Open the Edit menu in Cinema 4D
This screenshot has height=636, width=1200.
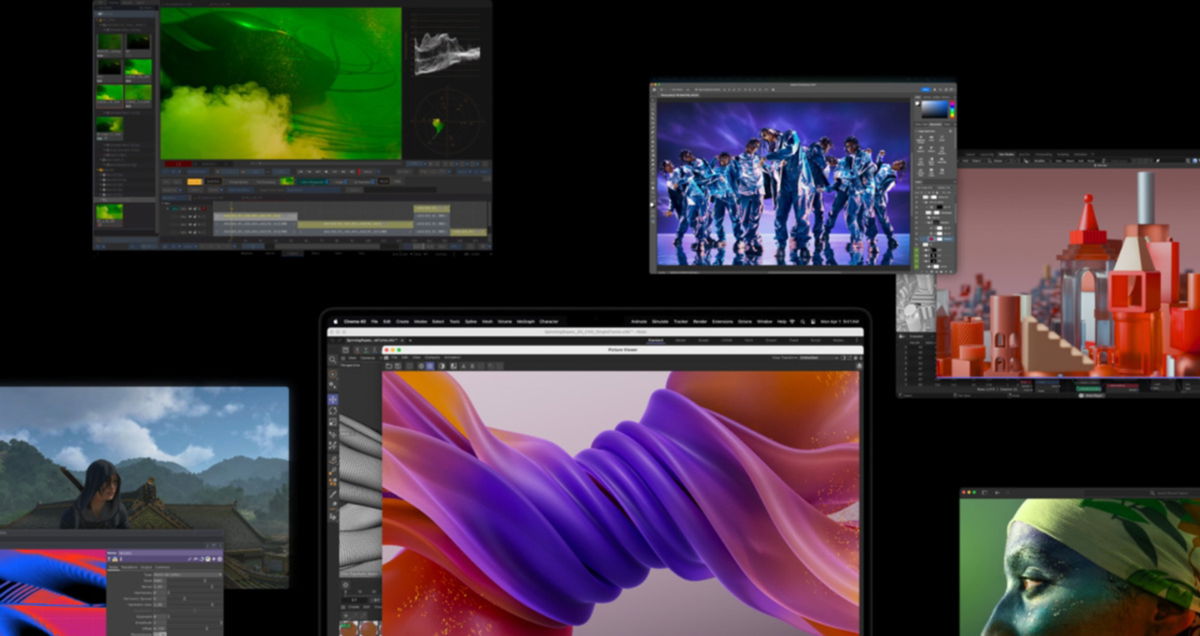pyautogui.click(x=387, y=321)
